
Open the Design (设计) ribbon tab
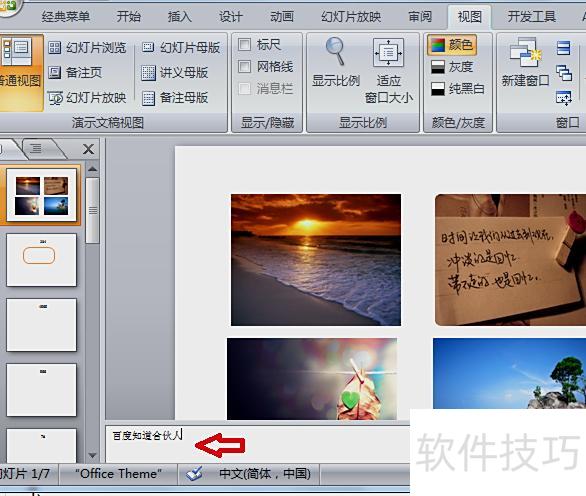click(x=231, y=16)
